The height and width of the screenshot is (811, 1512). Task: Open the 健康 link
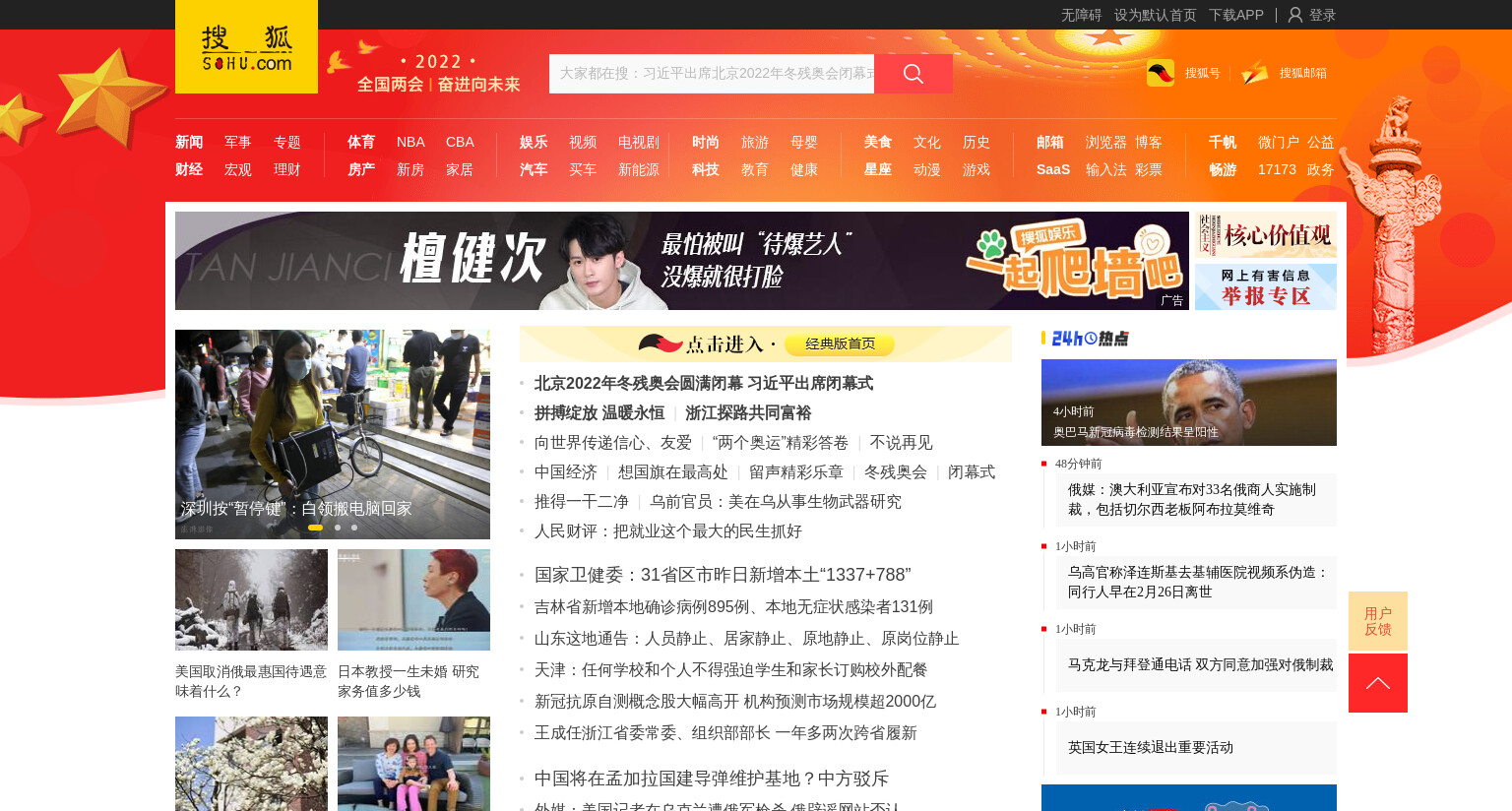804,169
